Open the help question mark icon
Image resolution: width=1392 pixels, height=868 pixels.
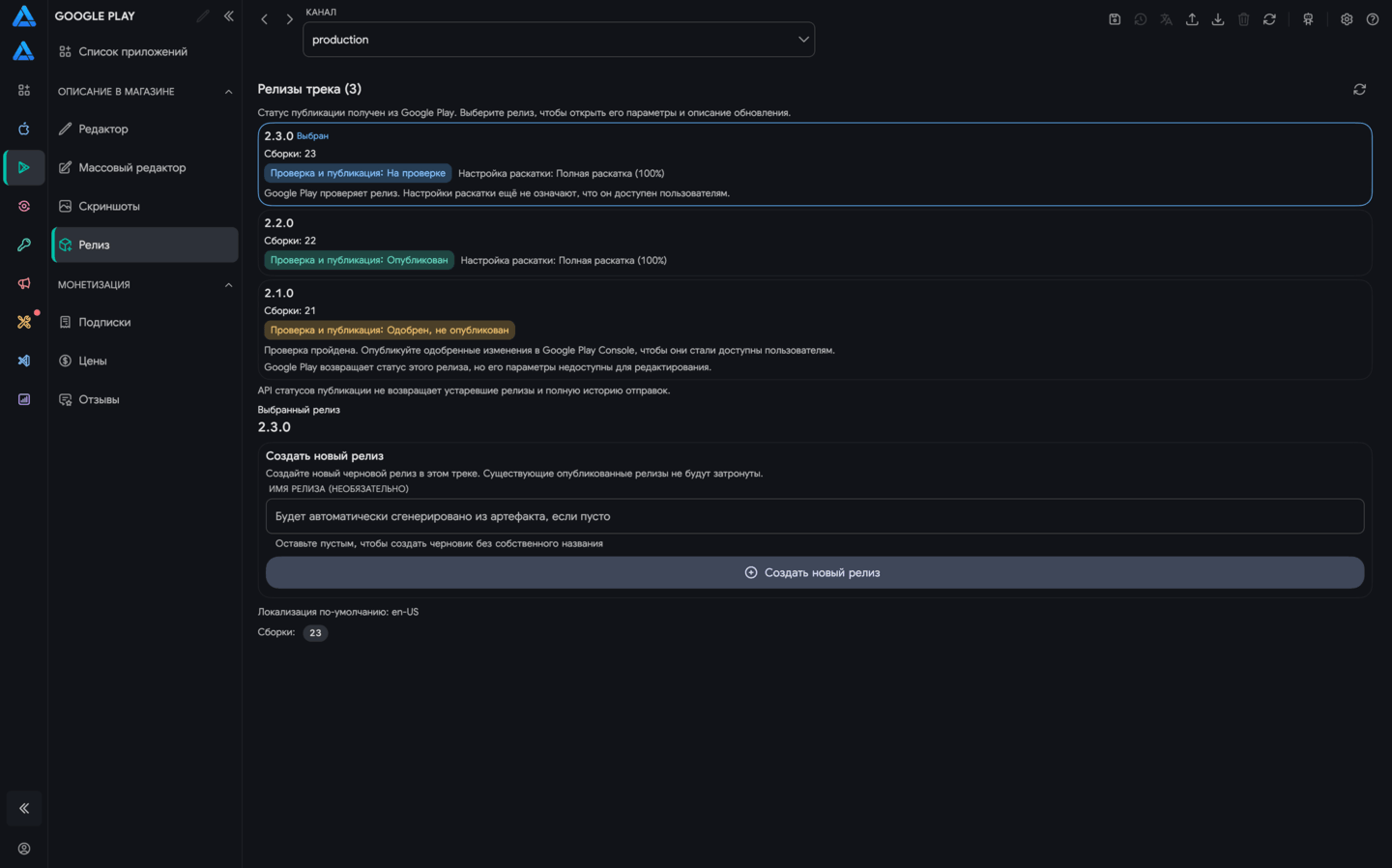tap(1373, 19)
